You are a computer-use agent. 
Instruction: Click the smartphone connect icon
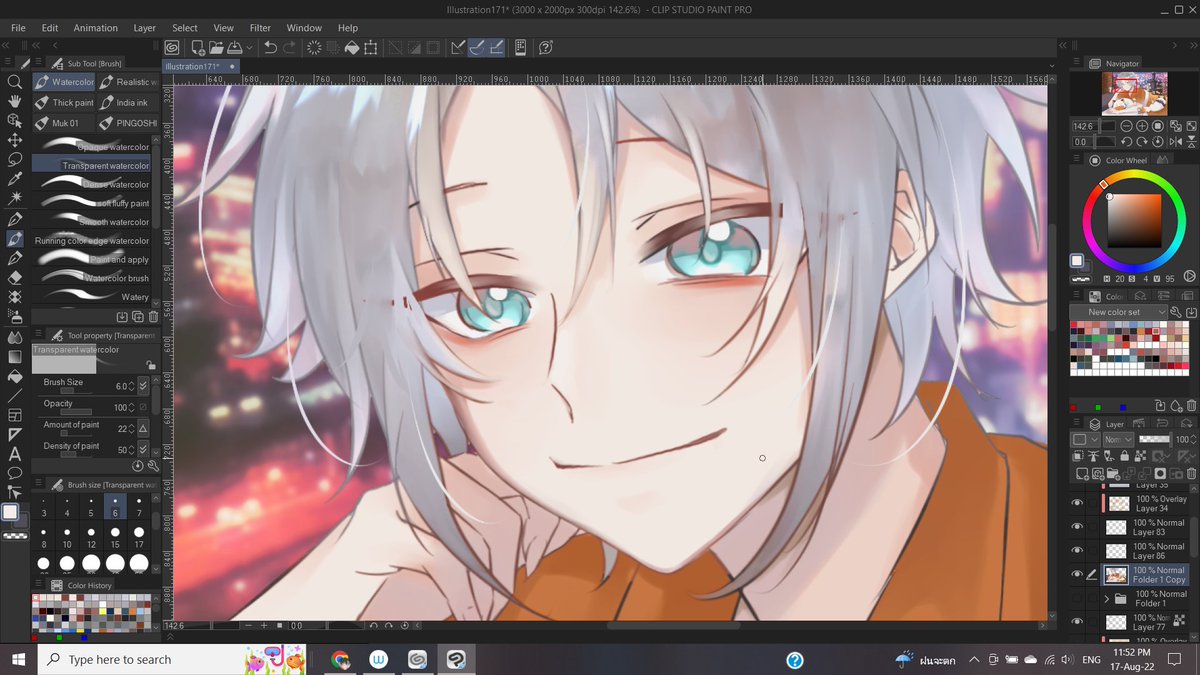pyautogui.click(x=521, y=47)
